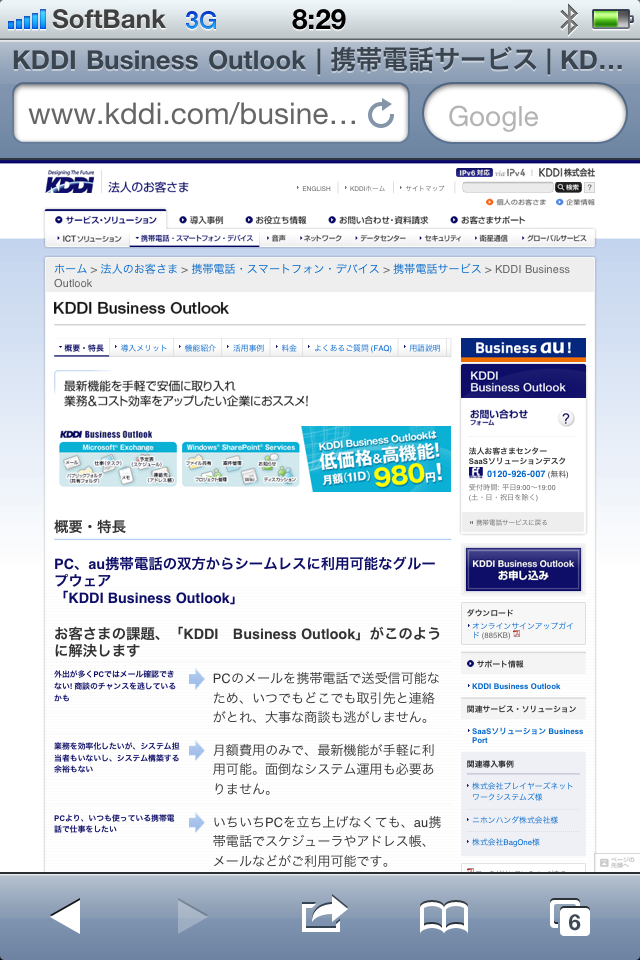Open 導入事例 menu item
Viewport: 640px width, 960px height.
pos(201,220)
